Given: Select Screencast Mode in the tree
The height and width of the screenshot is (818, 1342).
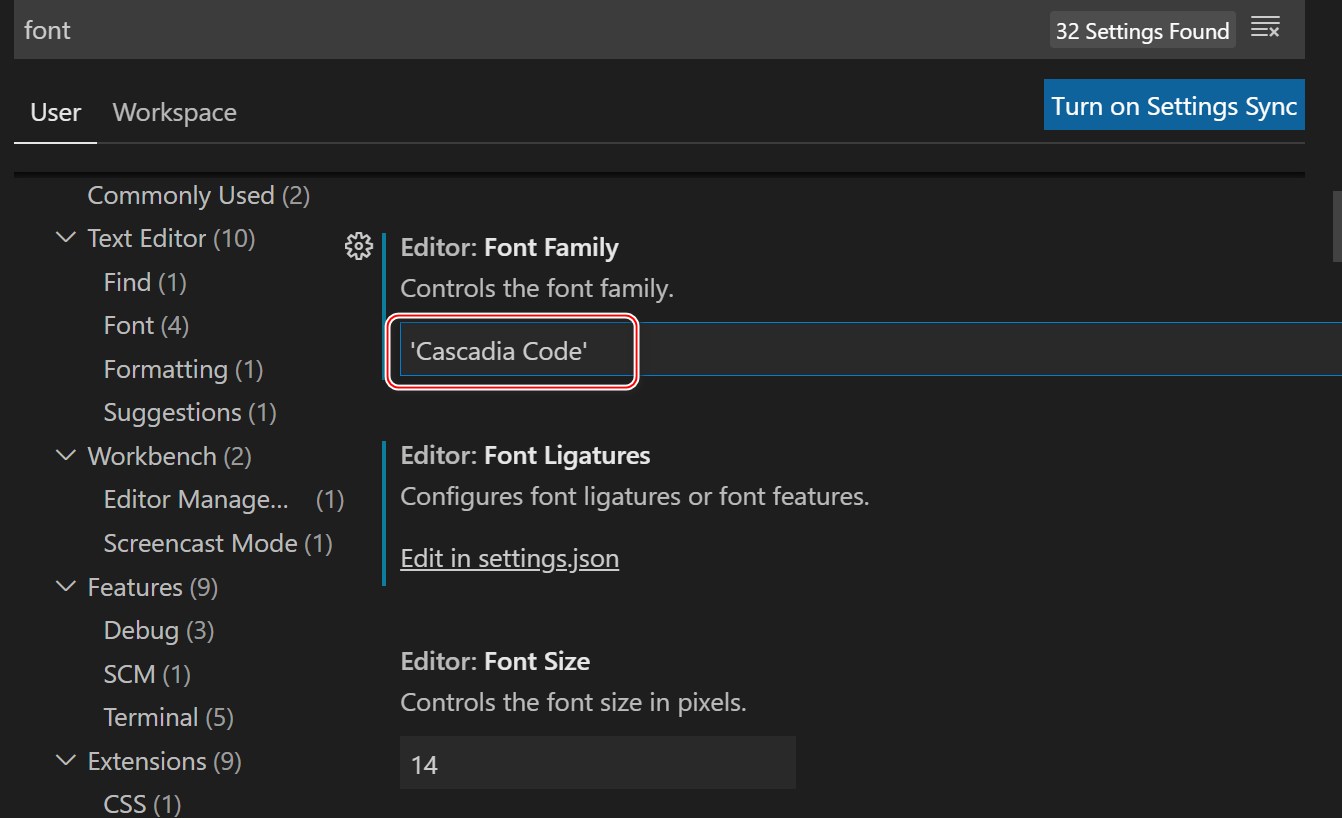Looking at the screenshot, I should point(218,543).
